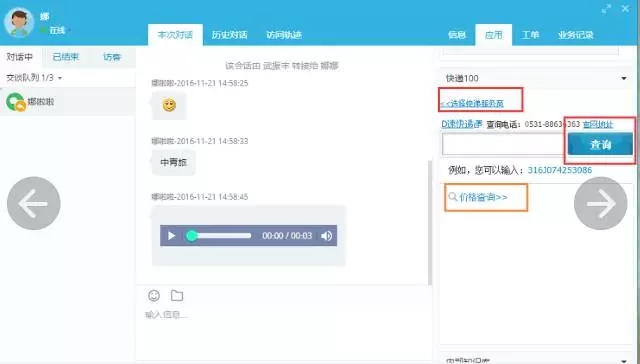This screenshot has width=640, height=364.
Task: Open the 价格查询>> link
Action: 483,198
